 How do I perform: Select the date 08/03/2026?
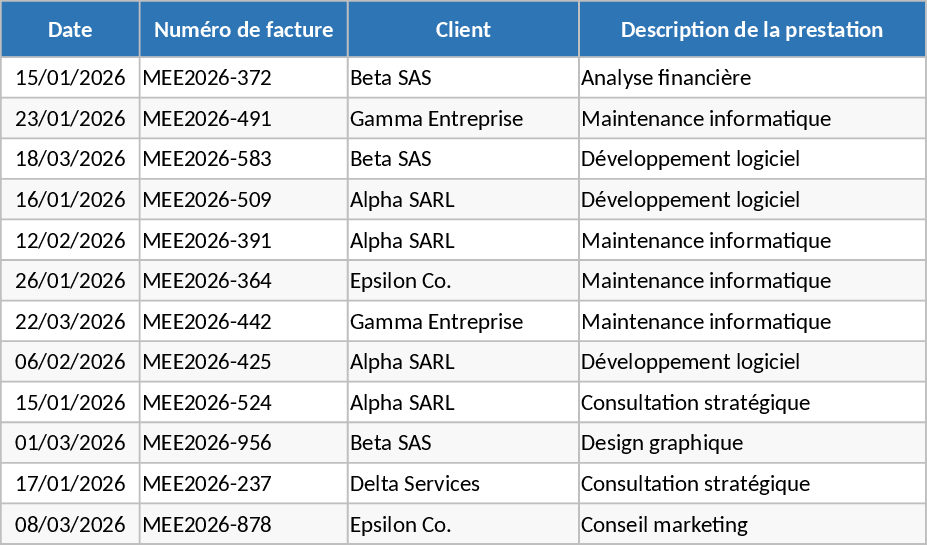70,524
